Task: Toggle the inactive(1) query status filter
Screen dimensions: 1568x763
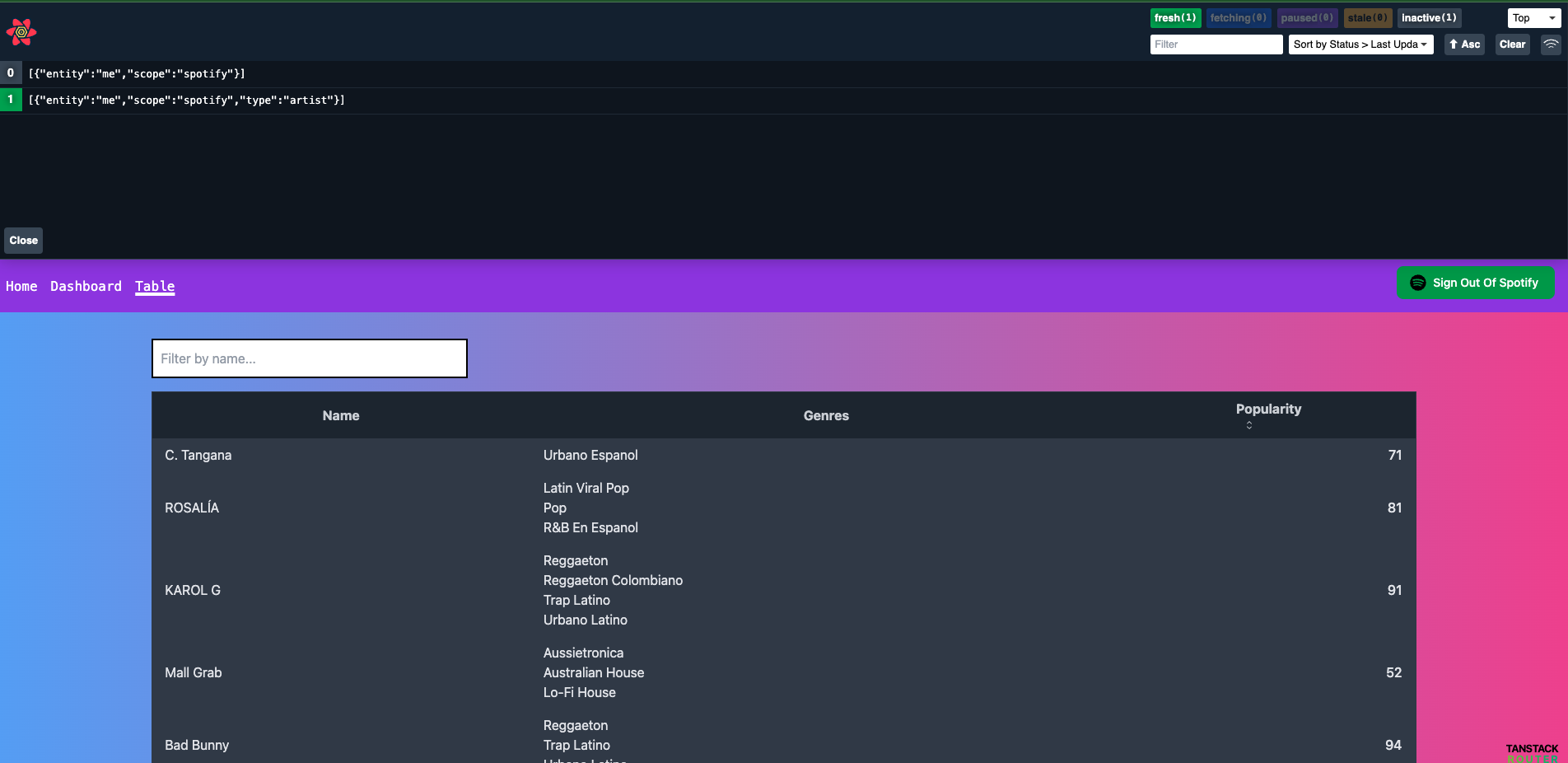Action: tap(1429, 17)
